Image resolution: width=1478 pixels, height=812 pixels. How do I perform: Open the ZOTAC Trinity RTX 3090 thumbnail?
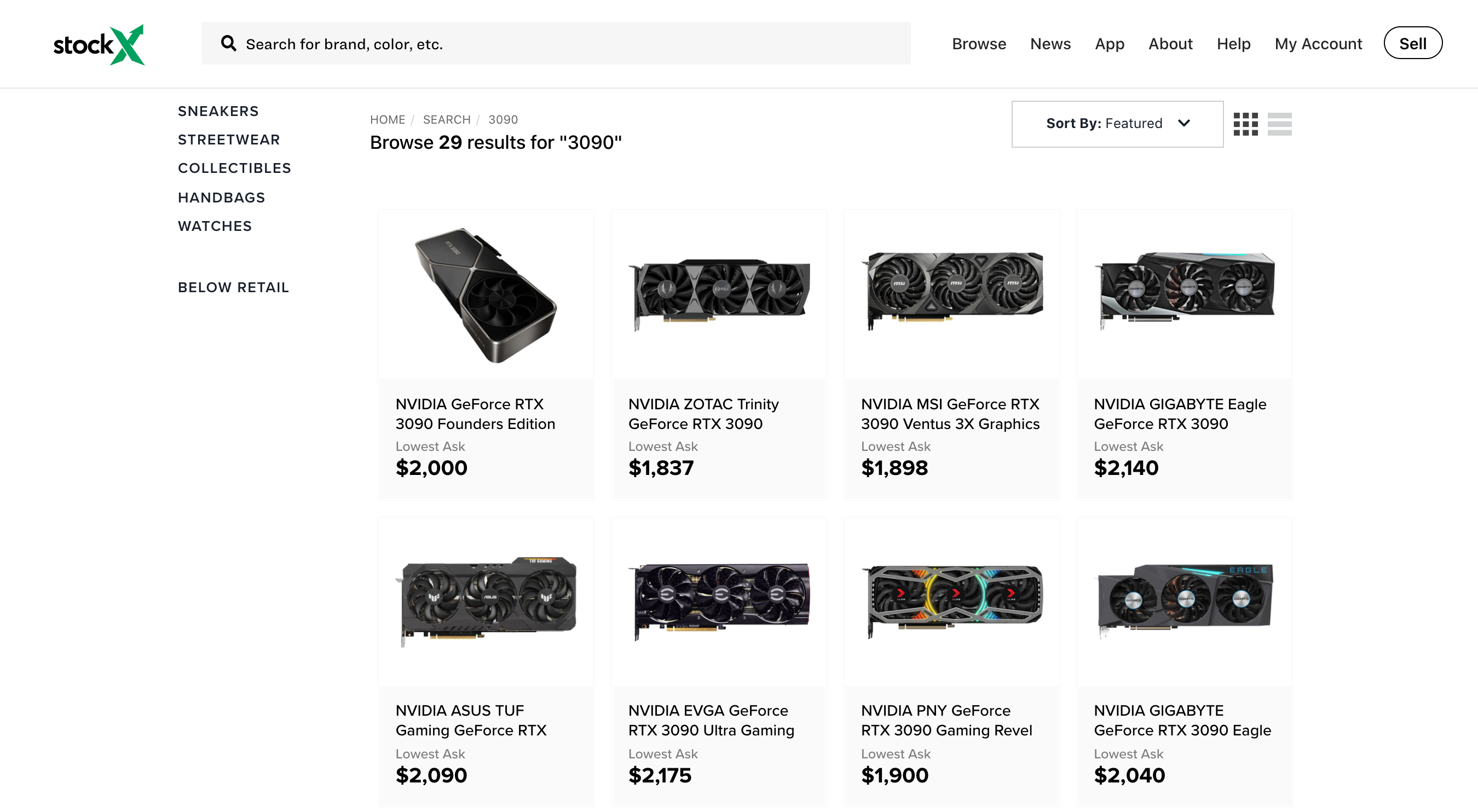coord(719,295)
